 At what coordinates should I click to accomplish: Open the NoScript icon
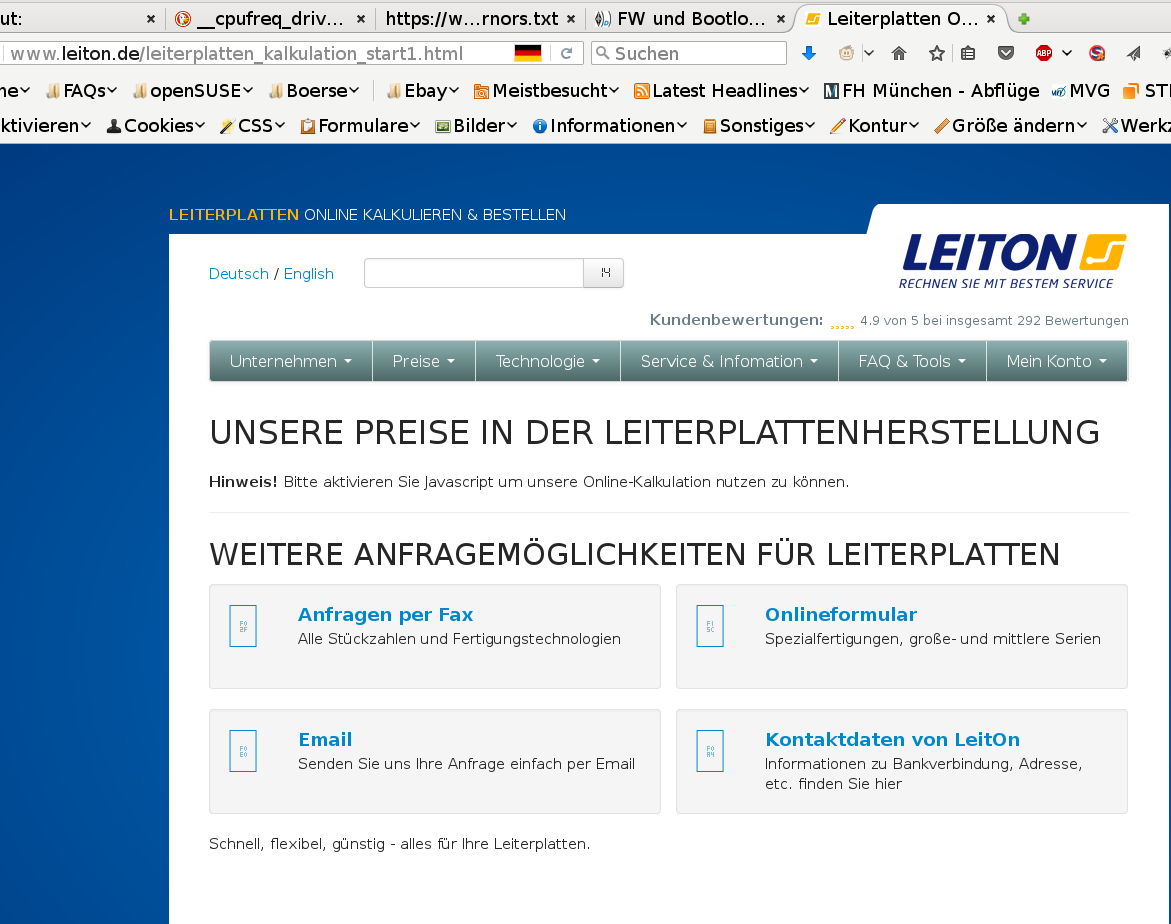(1097, 53)
